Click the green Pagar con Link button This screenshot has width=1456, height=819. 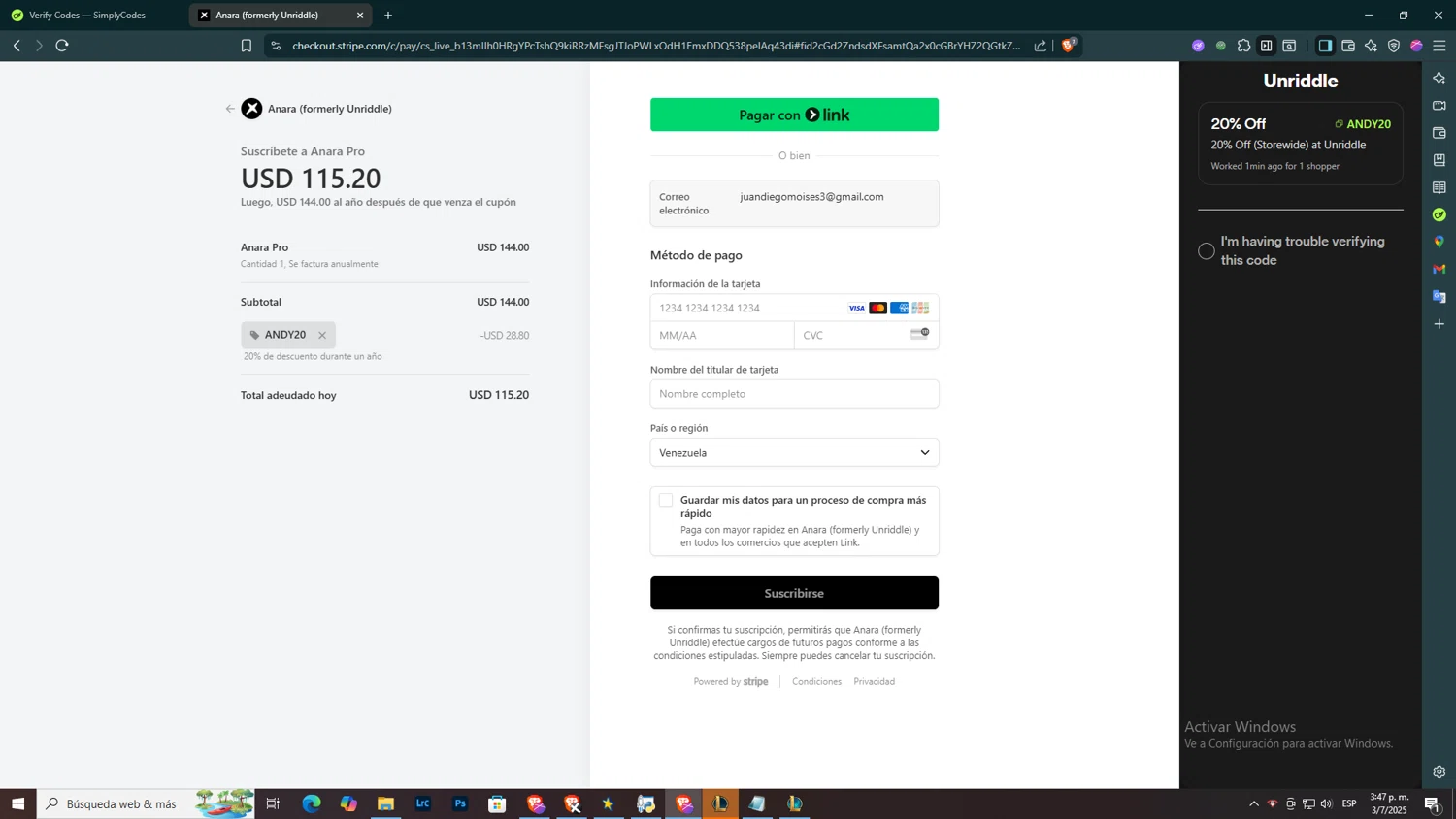tap(794, 115)
